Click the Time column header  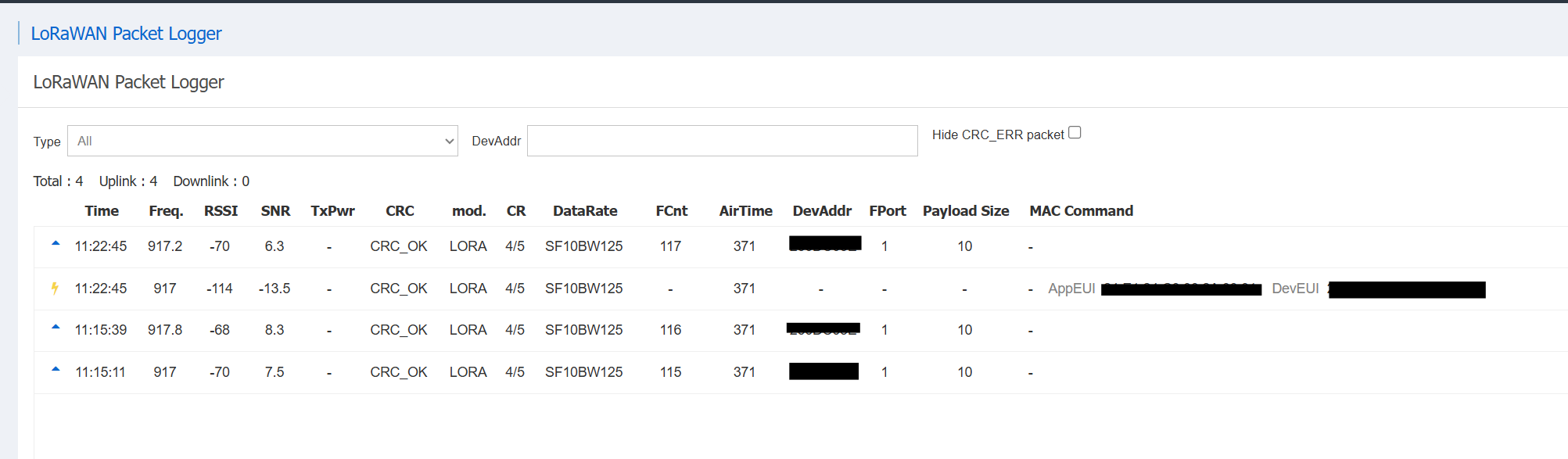click(102, 211)
